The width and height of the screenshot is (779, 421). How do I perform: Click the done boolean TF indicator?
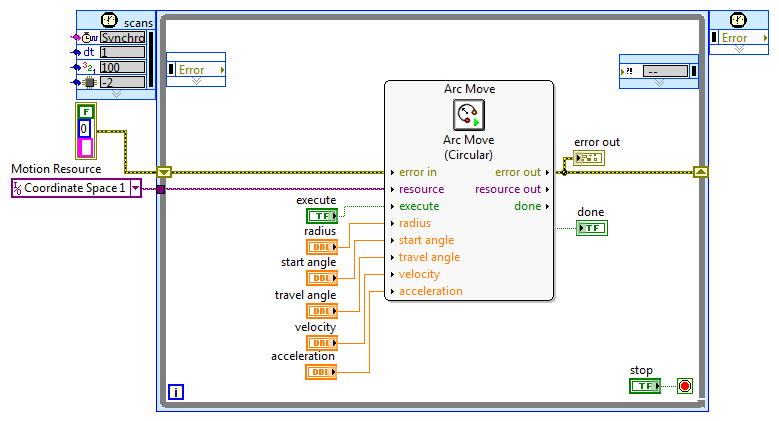(592, 227)
